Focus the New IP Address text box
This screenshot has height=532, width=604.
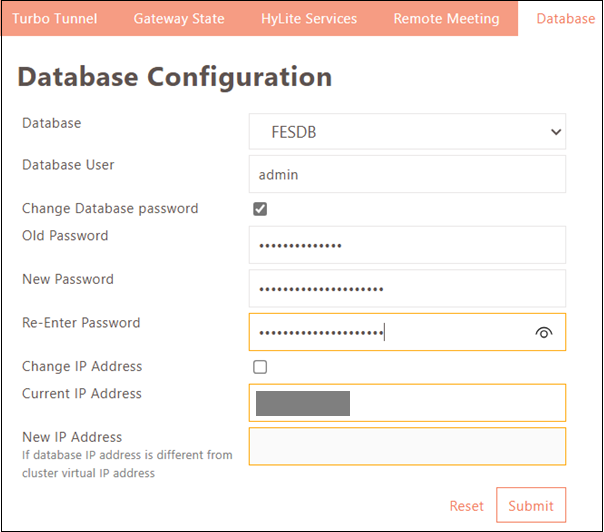pos(406,446)
